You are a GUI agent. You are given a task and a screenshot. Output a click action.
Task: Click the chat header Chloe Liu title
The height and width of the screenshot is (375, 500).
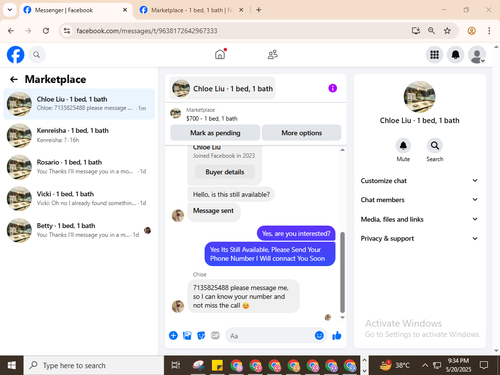[x=223, y=89]
